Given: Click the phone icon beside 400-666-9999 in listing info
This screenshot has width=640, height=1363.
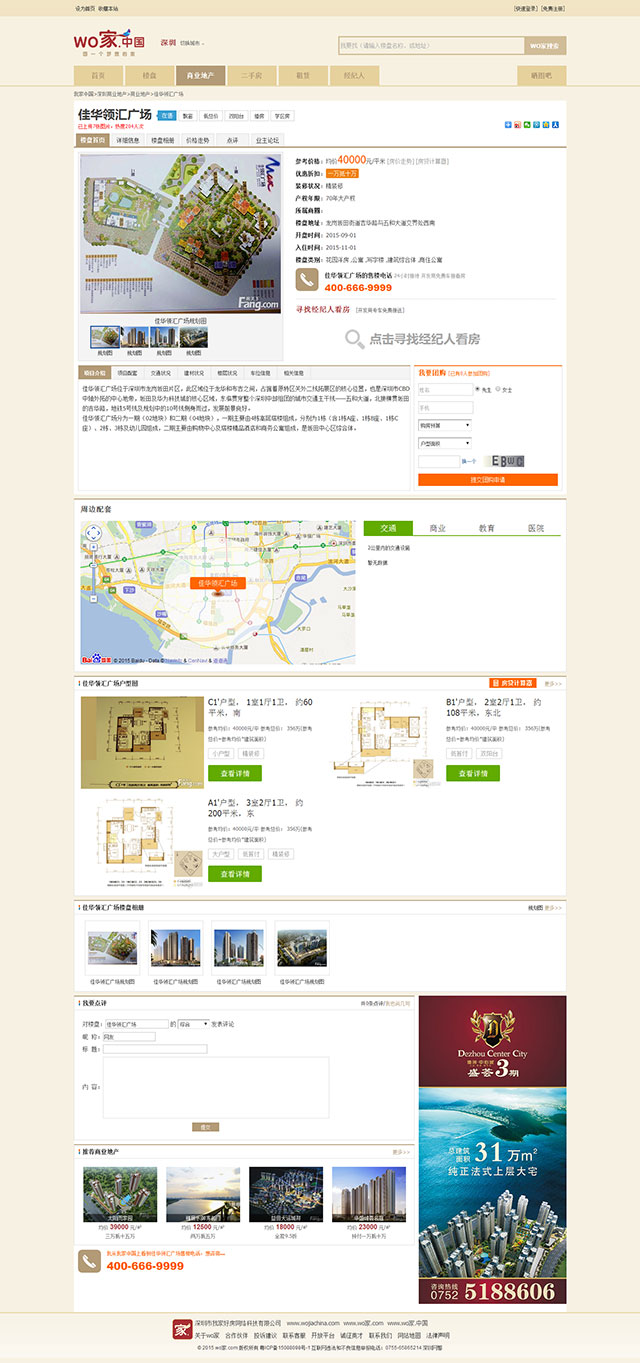Looking at the screenshot, I should point(307,280).
